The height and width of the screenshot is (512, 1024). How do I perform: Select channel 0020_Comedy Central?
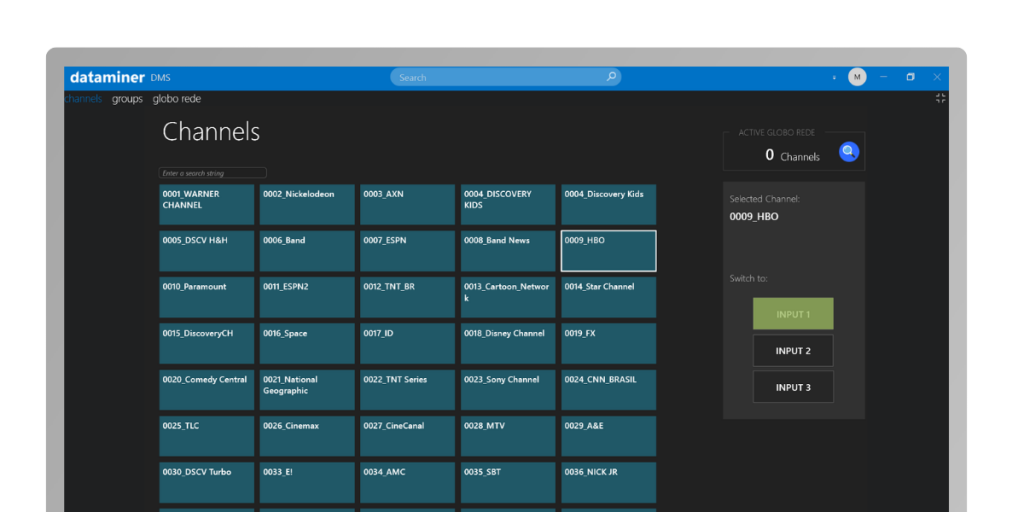[206, 390]
